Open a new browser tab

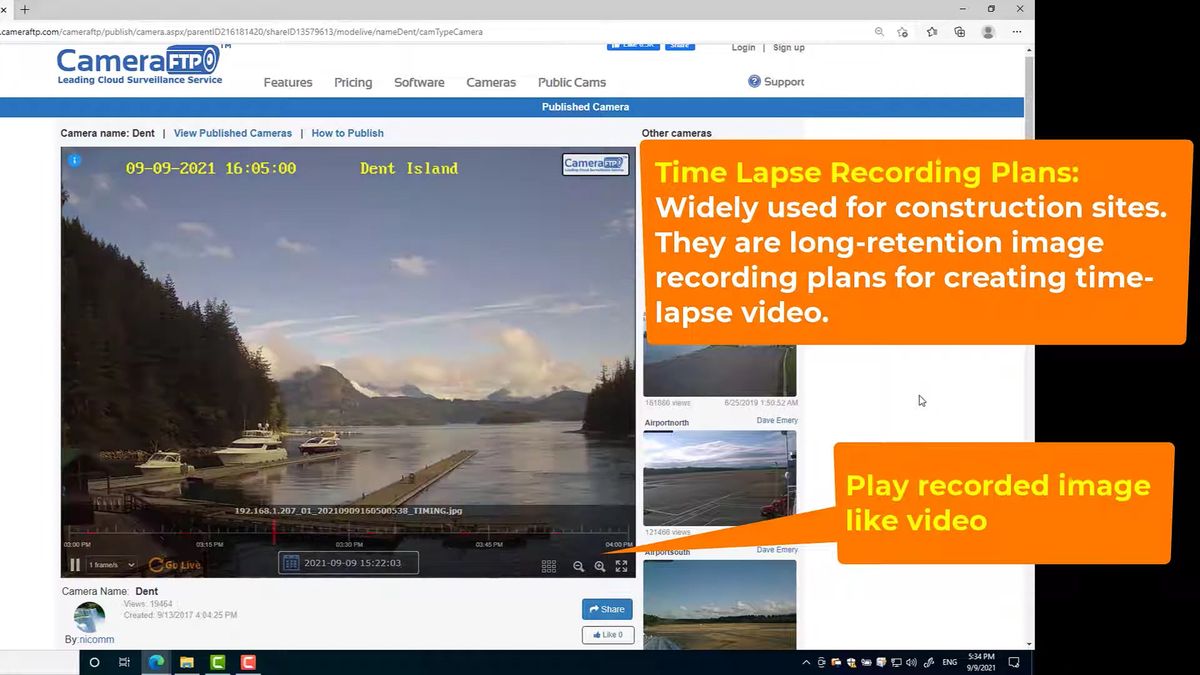coord(24,9)
